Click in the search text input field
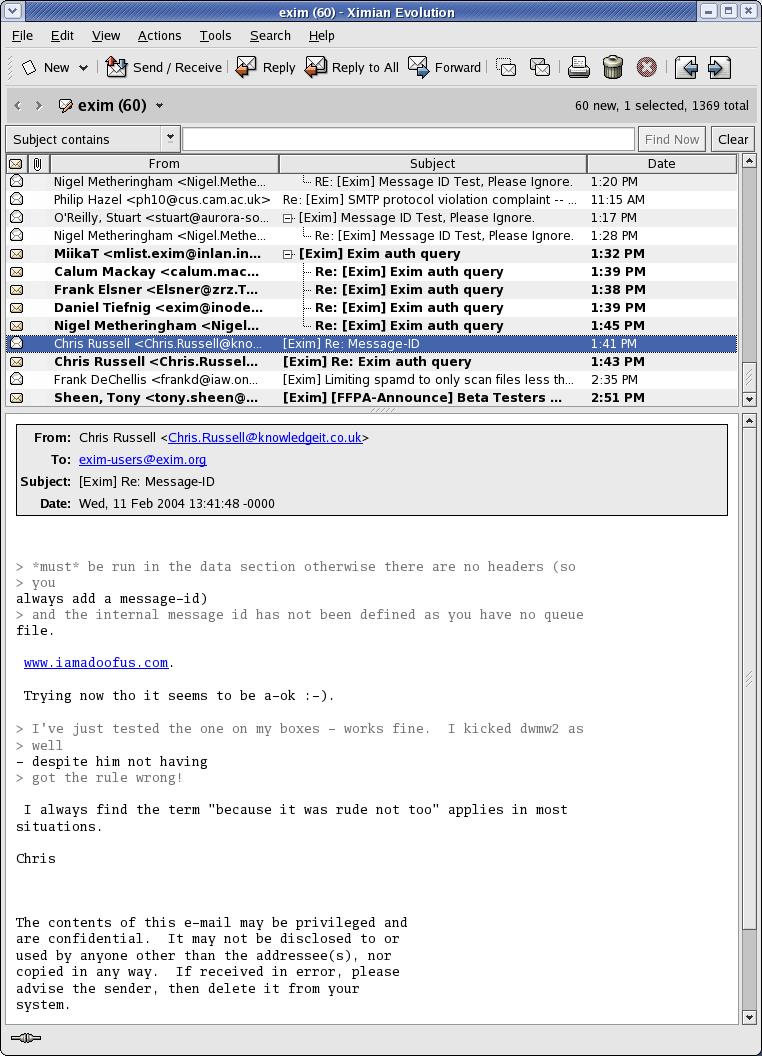Image resolution: width=762 pixels, height=1056 pixels. [x=408, y=139]
